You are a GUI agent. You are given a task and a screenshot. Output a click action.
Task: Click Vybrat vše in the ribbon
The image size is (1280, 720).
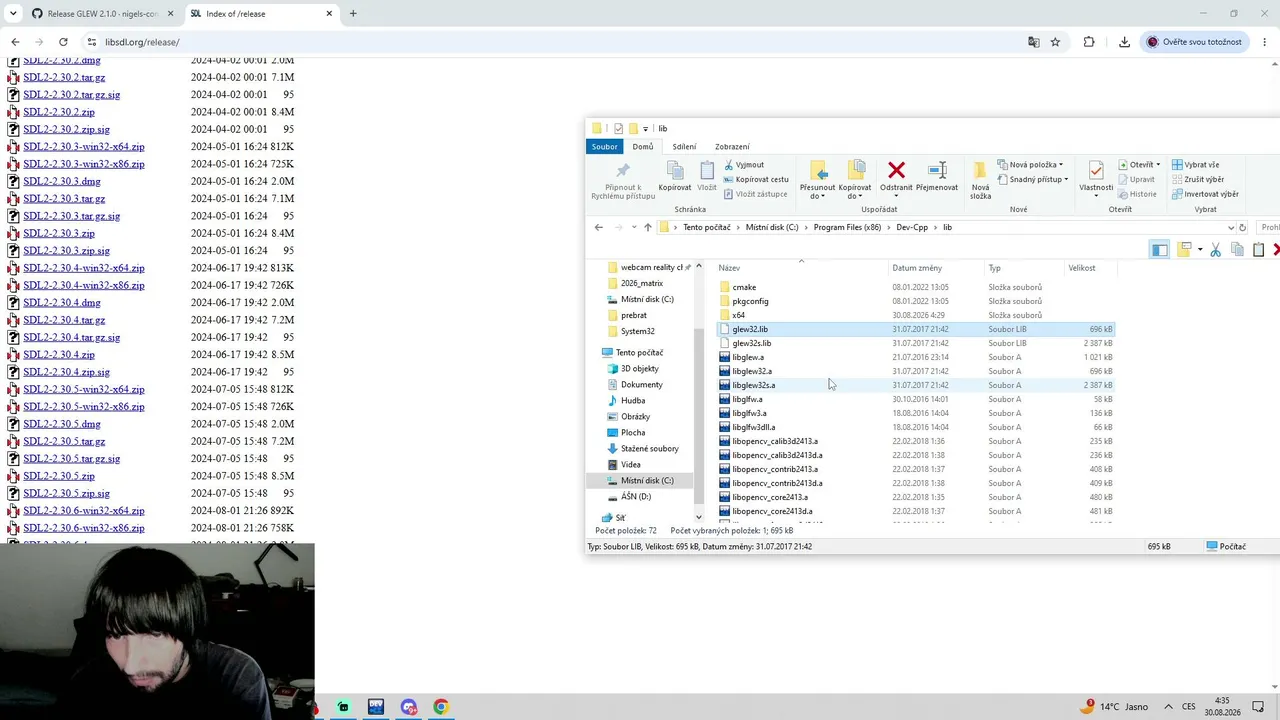[x=1195, y=165]
